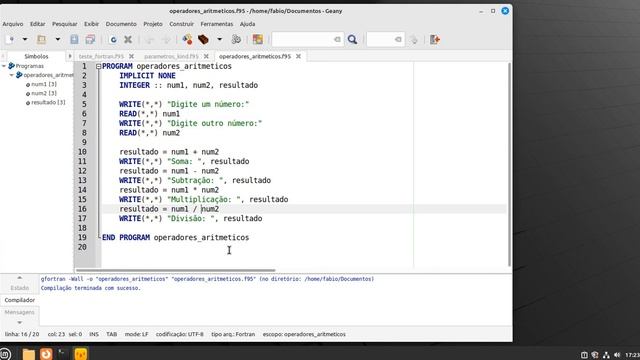Open the recent files dropdown arrow

point(58,40)
